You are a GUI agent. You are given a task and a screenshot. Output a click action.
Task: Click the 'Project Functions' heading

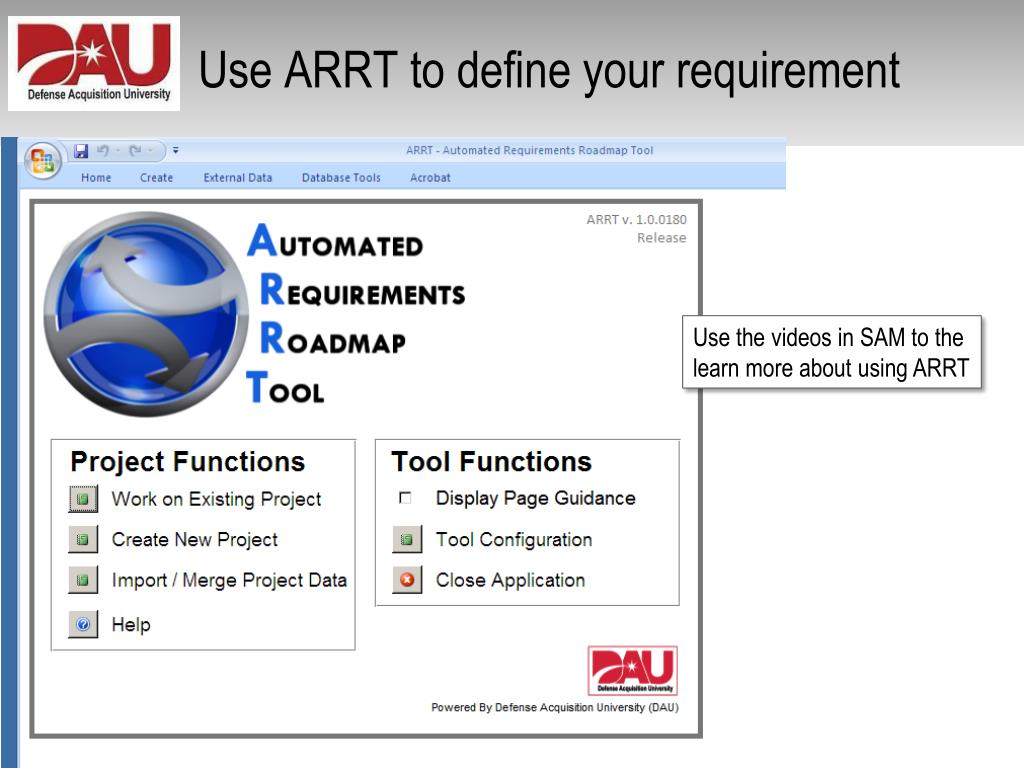188,462
